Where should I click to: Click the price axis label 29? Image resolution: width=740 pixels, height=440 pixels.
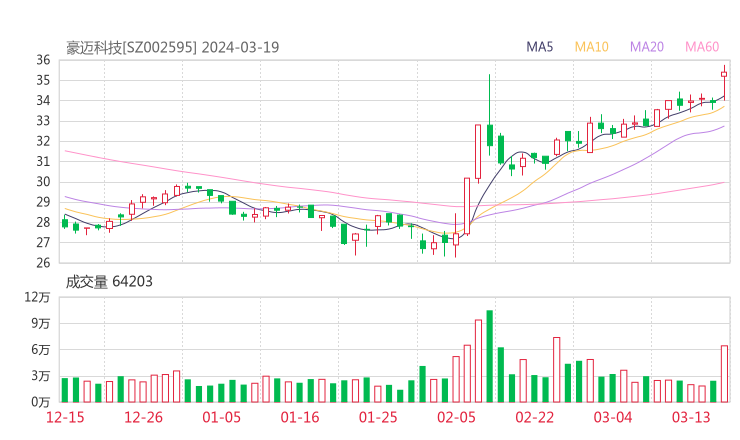coord(43,202)
